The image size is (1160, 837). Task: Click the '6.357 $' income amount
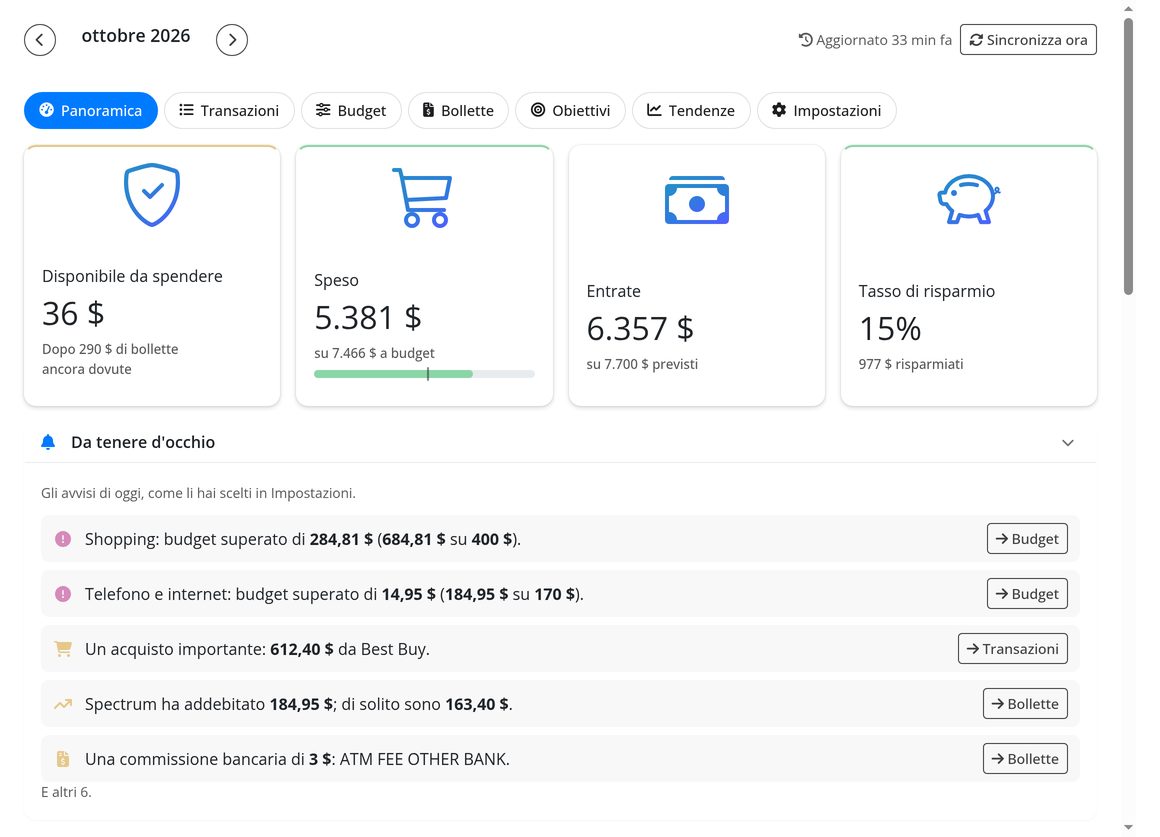pyautogui.click(x=640, y=329)
